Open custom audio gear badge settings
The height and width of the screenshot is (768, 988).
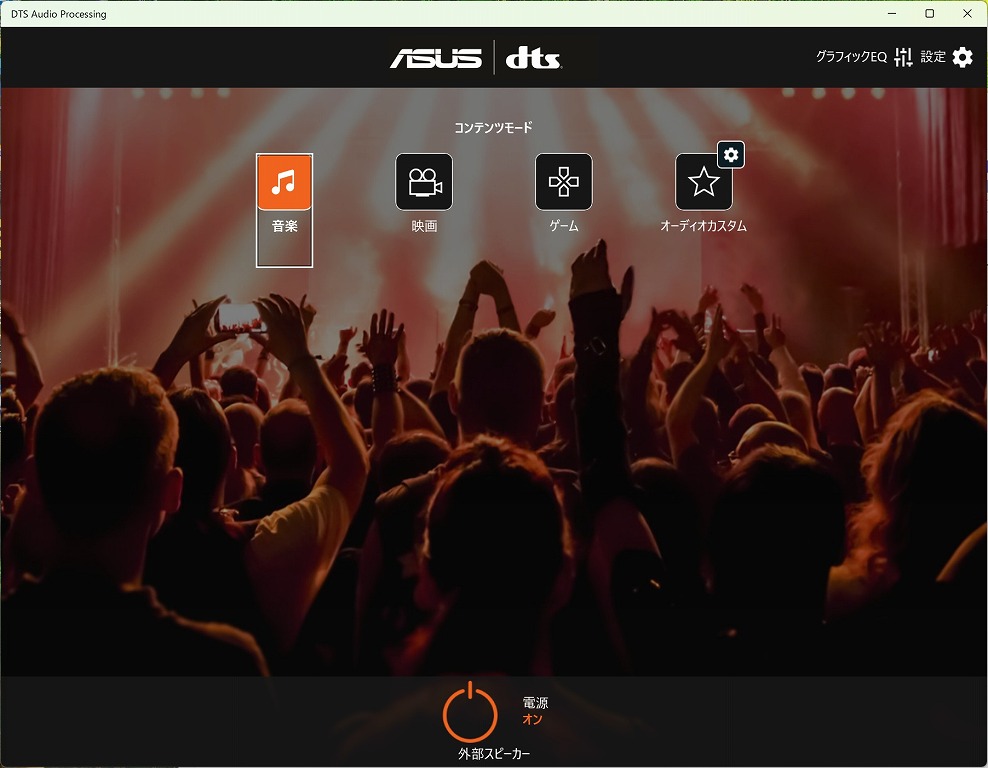(x=731, y=155)
